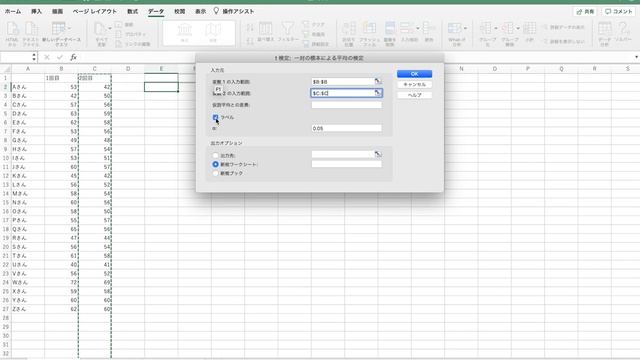Click the Text to Columns icon
Viewport: 640px width, 360px height.
[x=349, y=29]
